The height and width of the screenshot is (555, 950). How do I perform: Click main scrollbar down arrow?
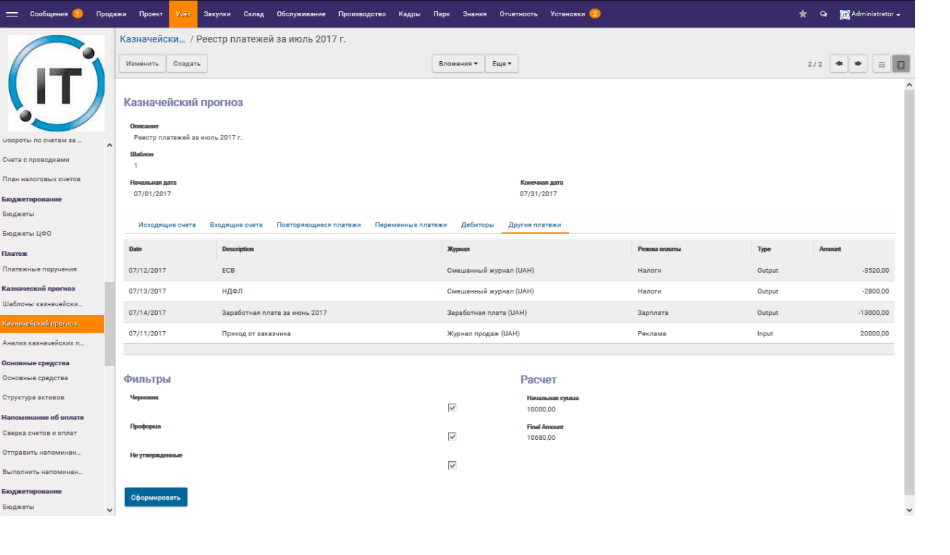click(909, 510)
